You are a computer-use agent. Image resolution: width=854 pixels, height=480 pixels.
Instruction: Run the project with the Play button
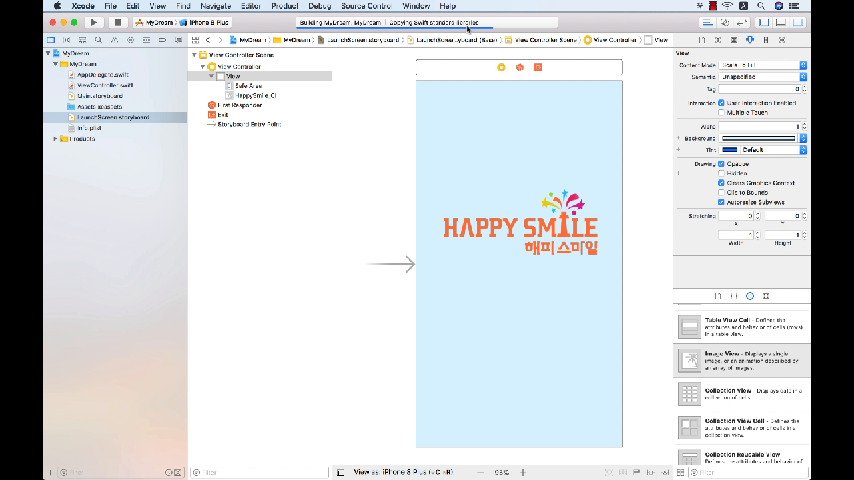click(94, 22)
